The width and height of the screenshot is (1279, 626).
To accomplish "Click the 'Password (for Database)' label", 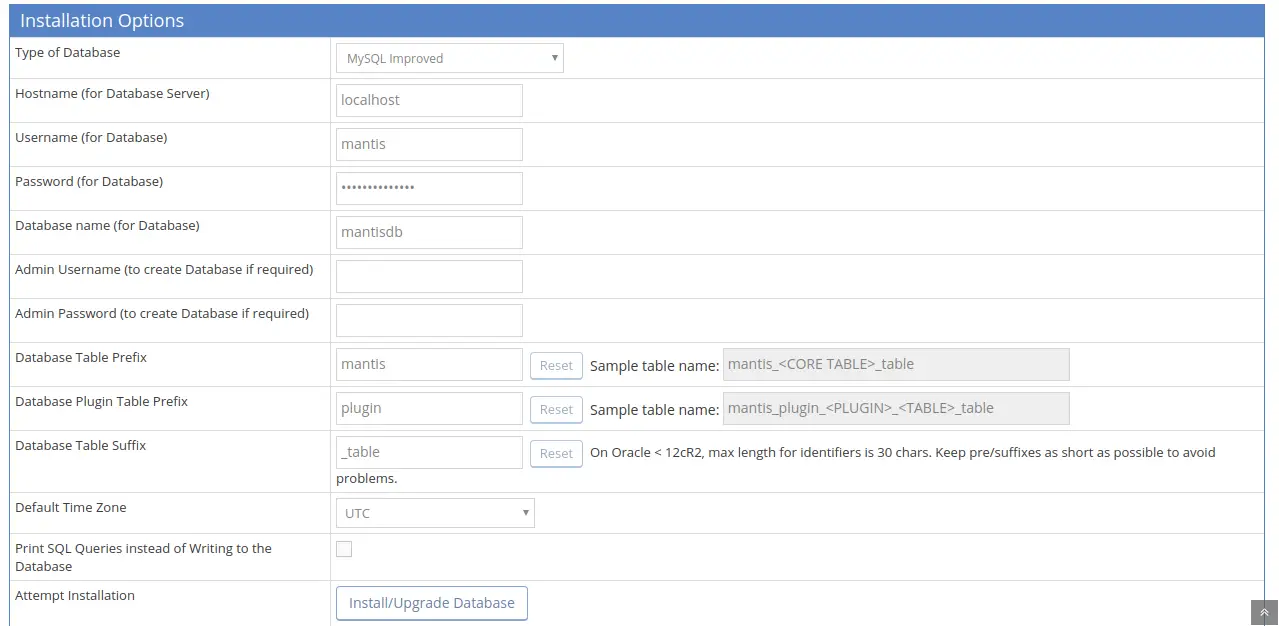I will click(x=89, y=182).
